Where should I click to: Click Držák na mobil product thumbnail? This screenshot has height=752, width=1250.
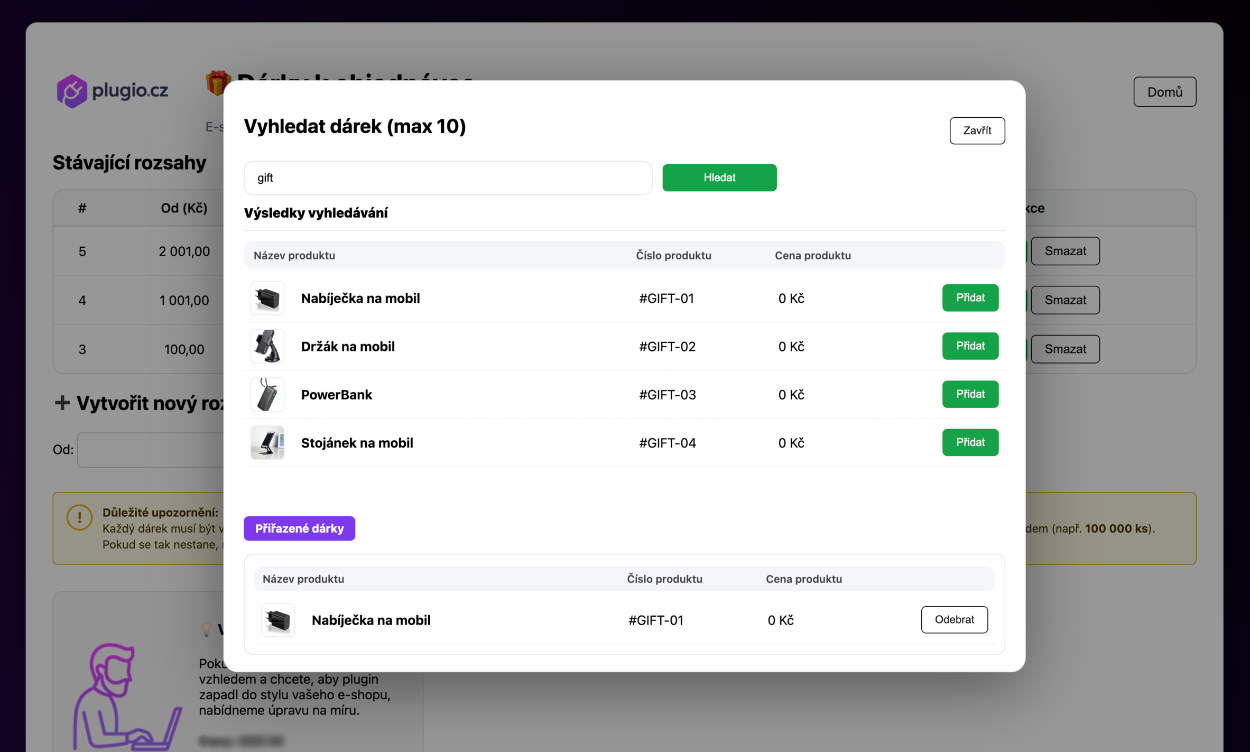(x=267, y=346)
